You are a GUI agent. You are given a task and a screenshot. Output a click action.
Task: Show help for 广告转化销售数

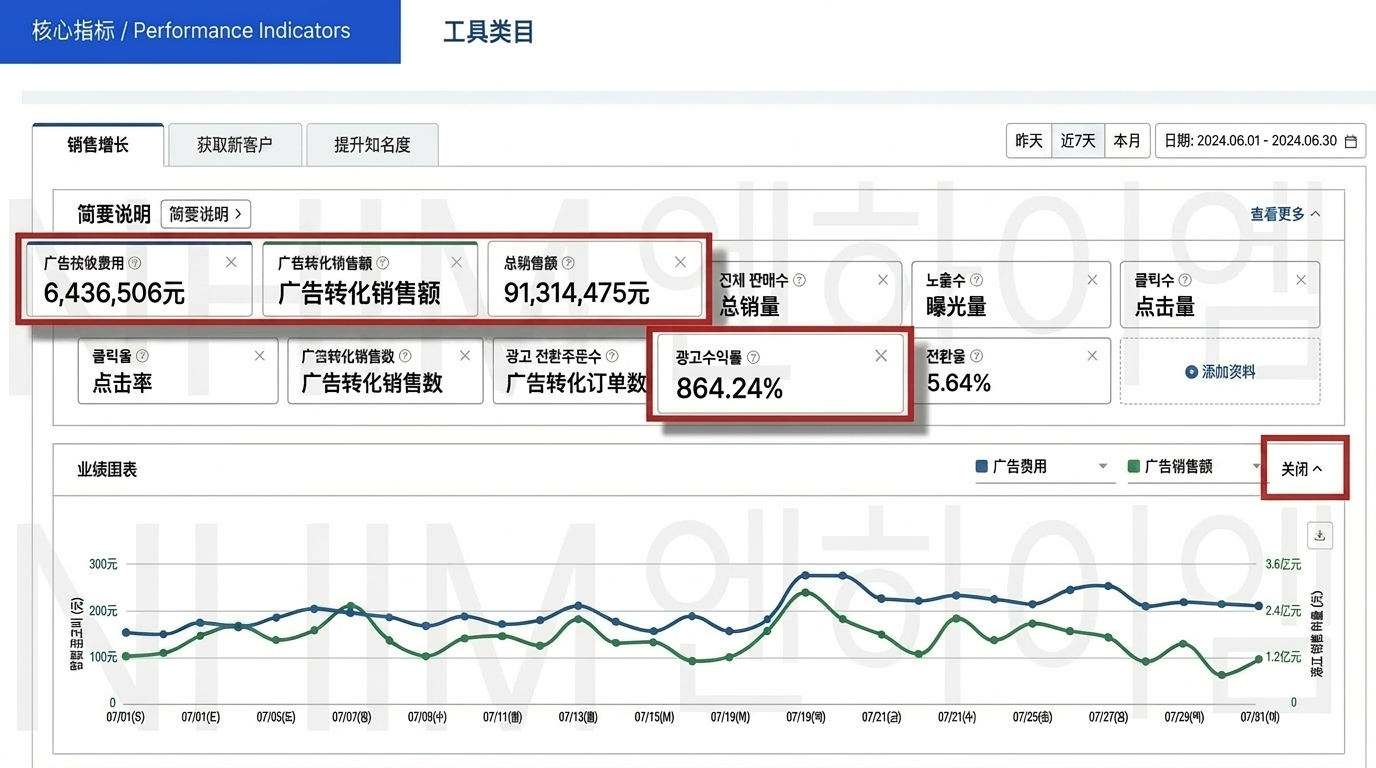point(405,356)
